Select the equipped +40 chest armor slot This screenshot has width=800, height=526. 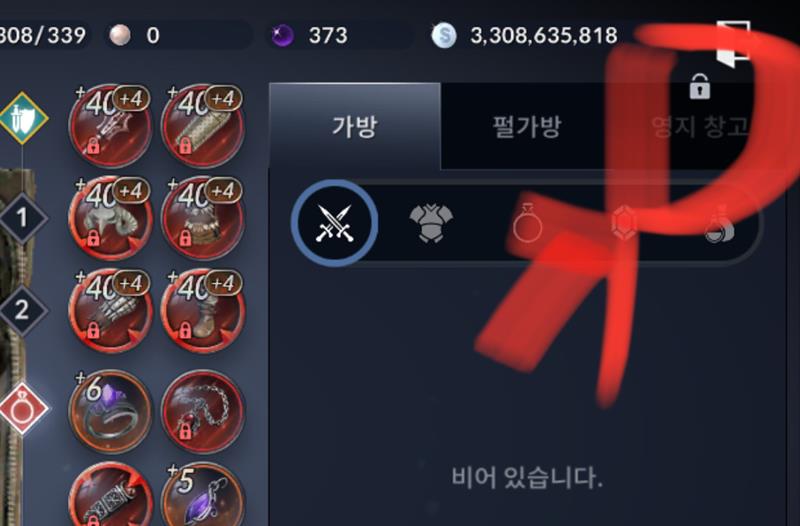tap(203, 218)
